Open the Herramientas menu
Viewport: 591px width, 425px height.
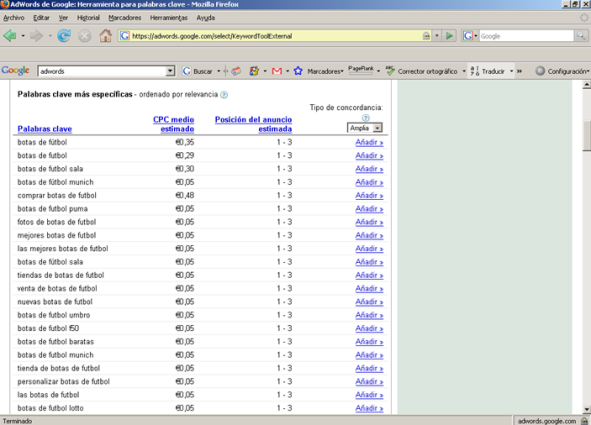168,18
